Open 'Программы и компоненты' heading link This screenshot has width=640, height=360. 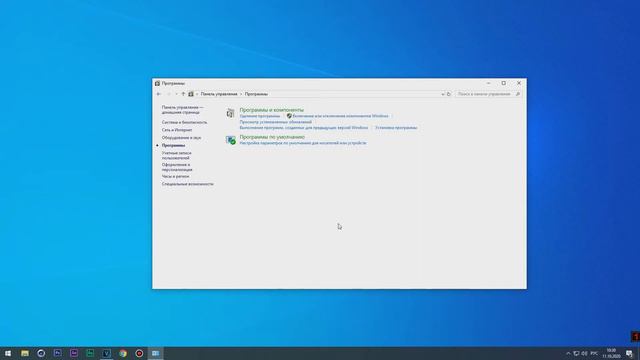click(x=271, y=110)
